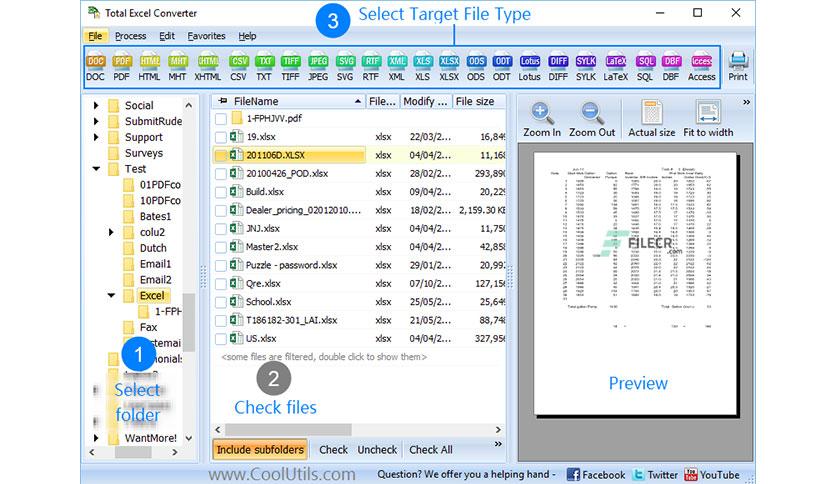Expand the WantMore! folder node
The width and height of the screenshot is (836, 484).
(x=96, y=438)
